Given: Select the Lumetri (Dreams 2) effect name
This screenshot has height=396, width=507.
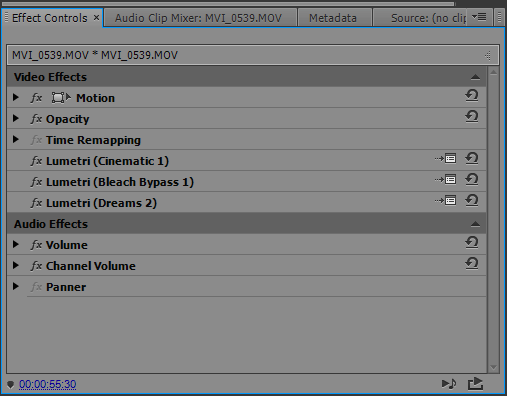Looking at the screenshot, I should [x=101, y=203].
